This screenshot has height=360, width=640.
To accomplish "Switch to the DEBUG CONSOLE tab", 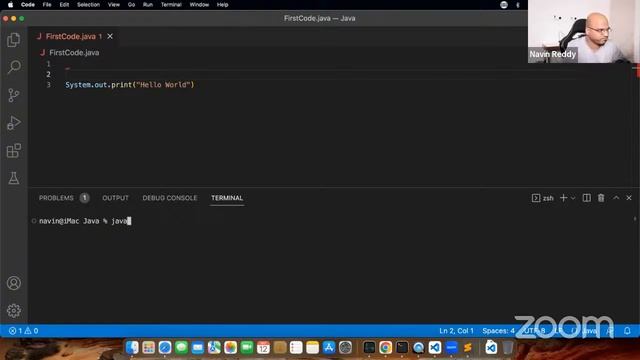I will [170, 198].
